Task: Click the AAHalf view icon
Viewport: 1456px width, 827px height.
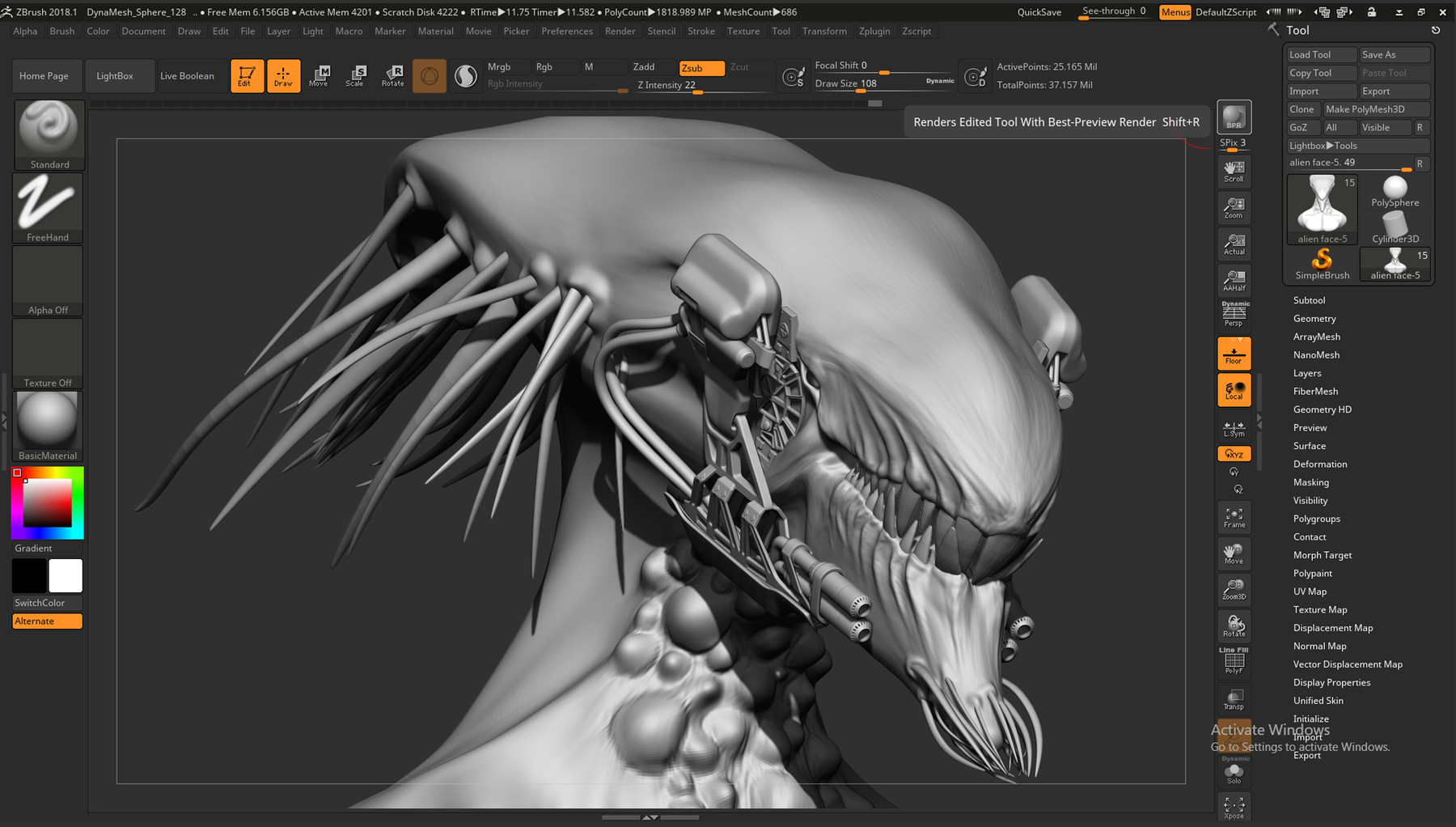Action: (1233, 279)
